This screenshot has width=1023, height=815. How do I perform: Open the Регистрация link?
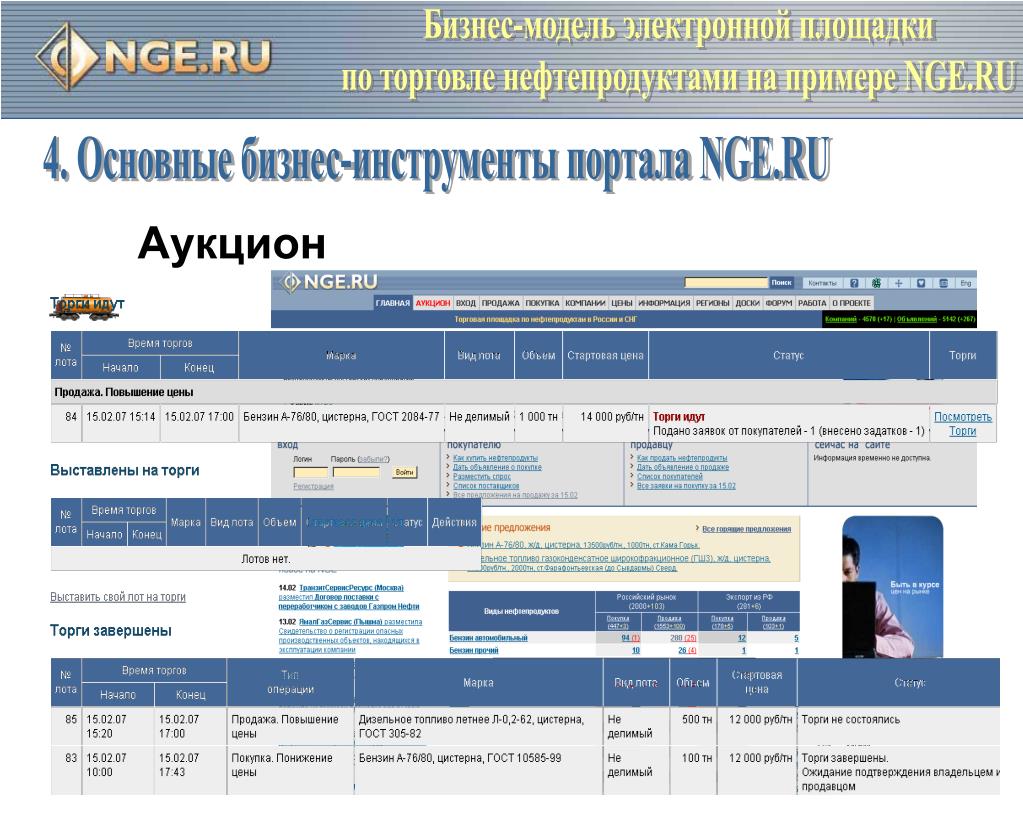click(x=313, y=486)
